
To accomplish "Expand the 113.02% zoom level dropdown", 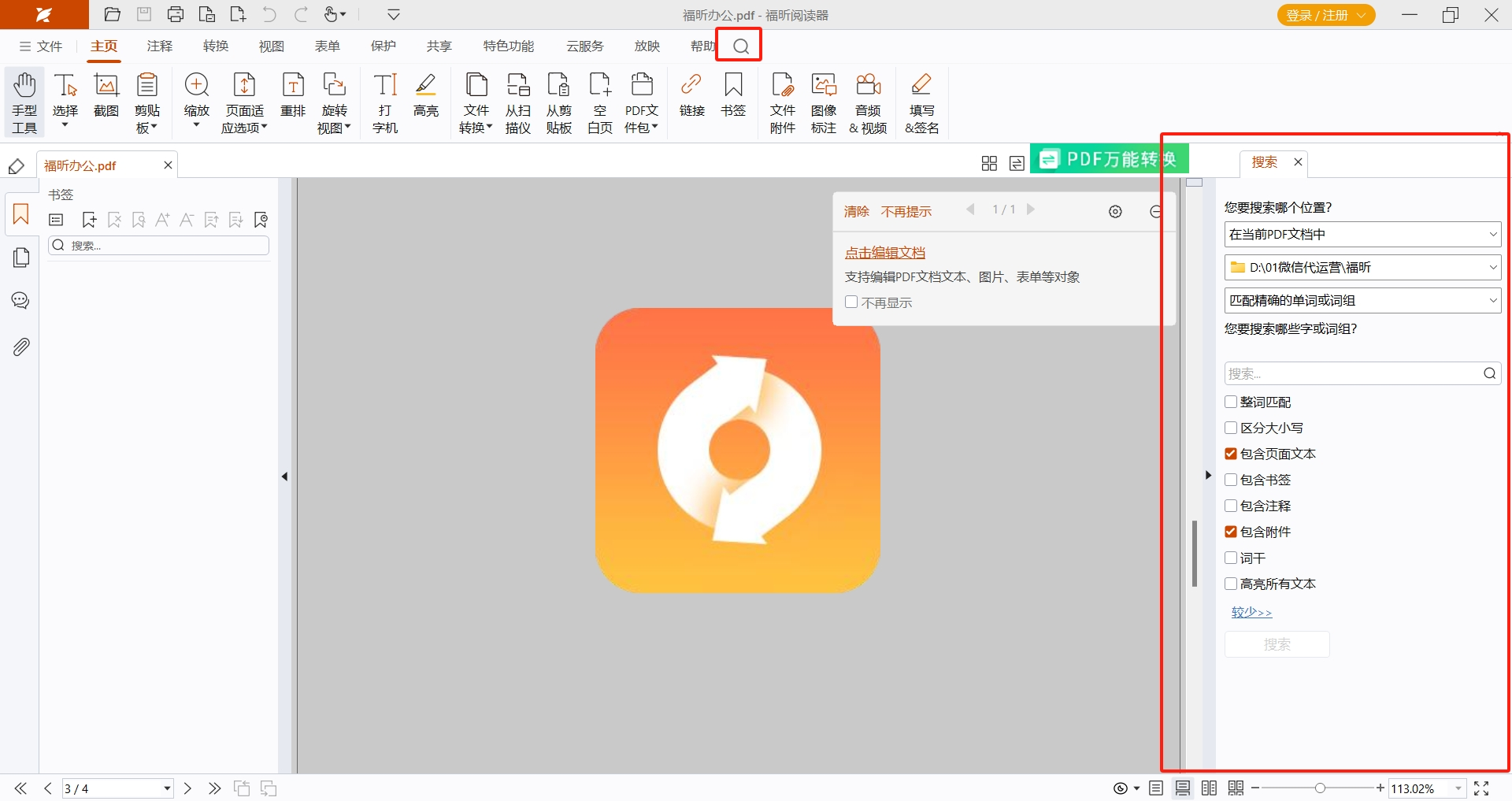I will click(x=1458, y=788).
